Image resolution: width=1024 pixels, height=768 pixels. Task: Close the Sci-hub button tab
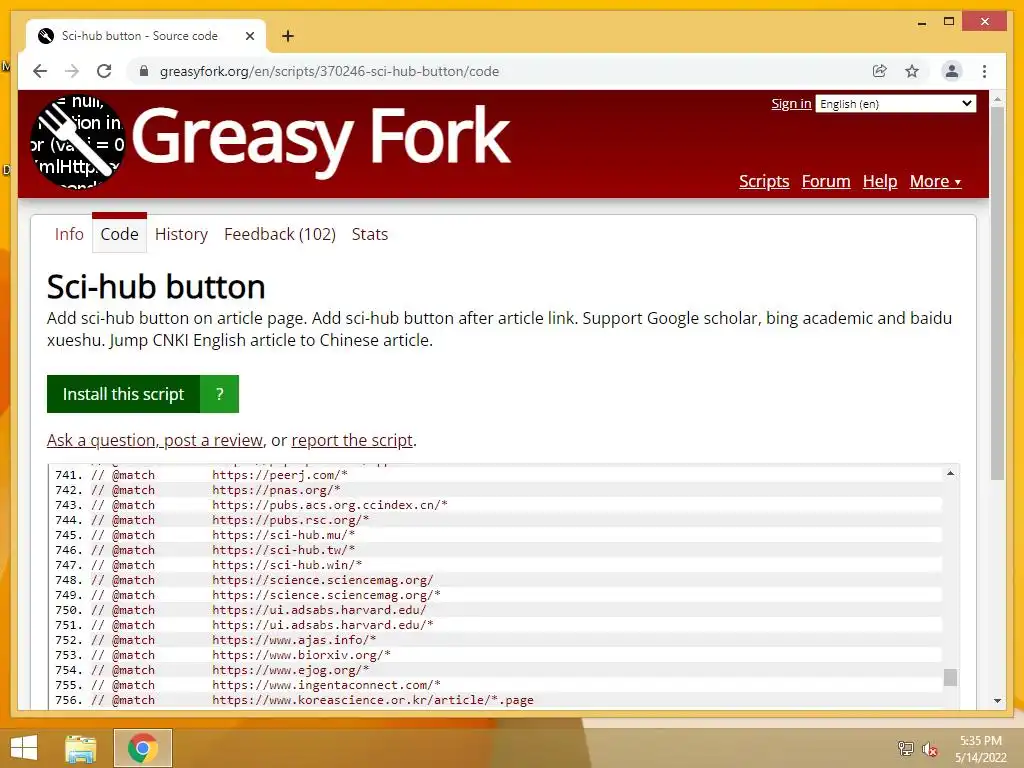point(249,36)
